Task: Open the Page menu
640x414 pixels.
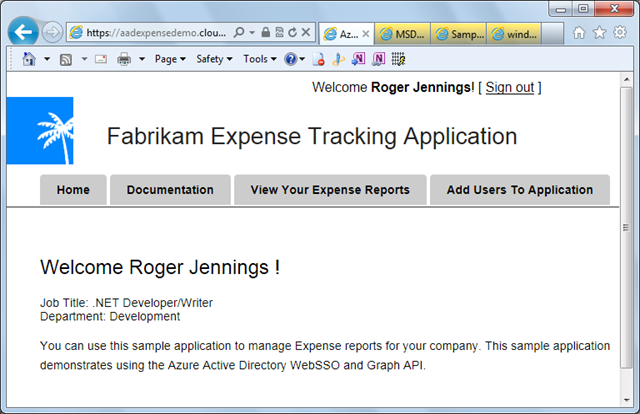Action: (x=170, y=59)
